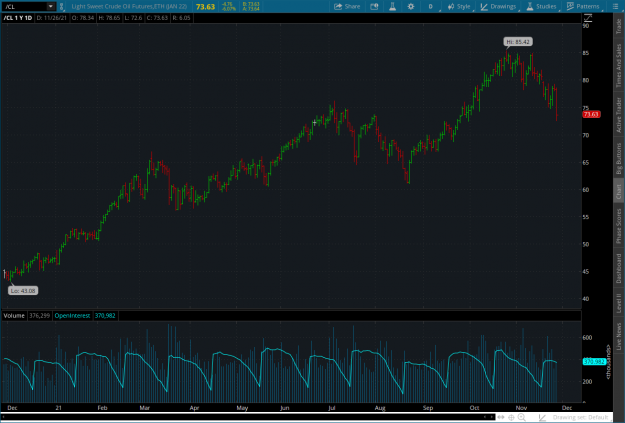Click the Volume 376,299 value

point(39,316)
